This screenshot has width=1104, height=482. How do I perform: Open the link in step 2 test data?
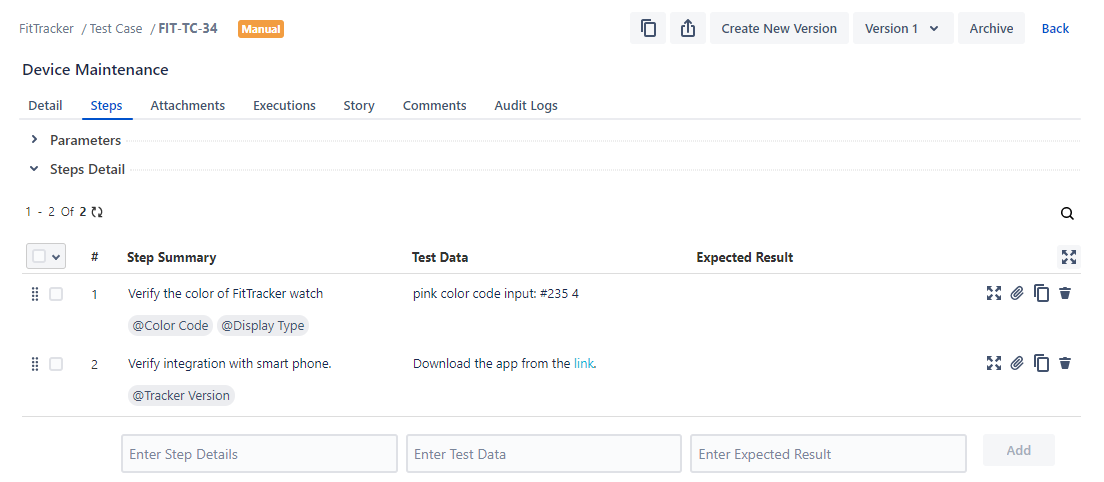click(584, 364)
